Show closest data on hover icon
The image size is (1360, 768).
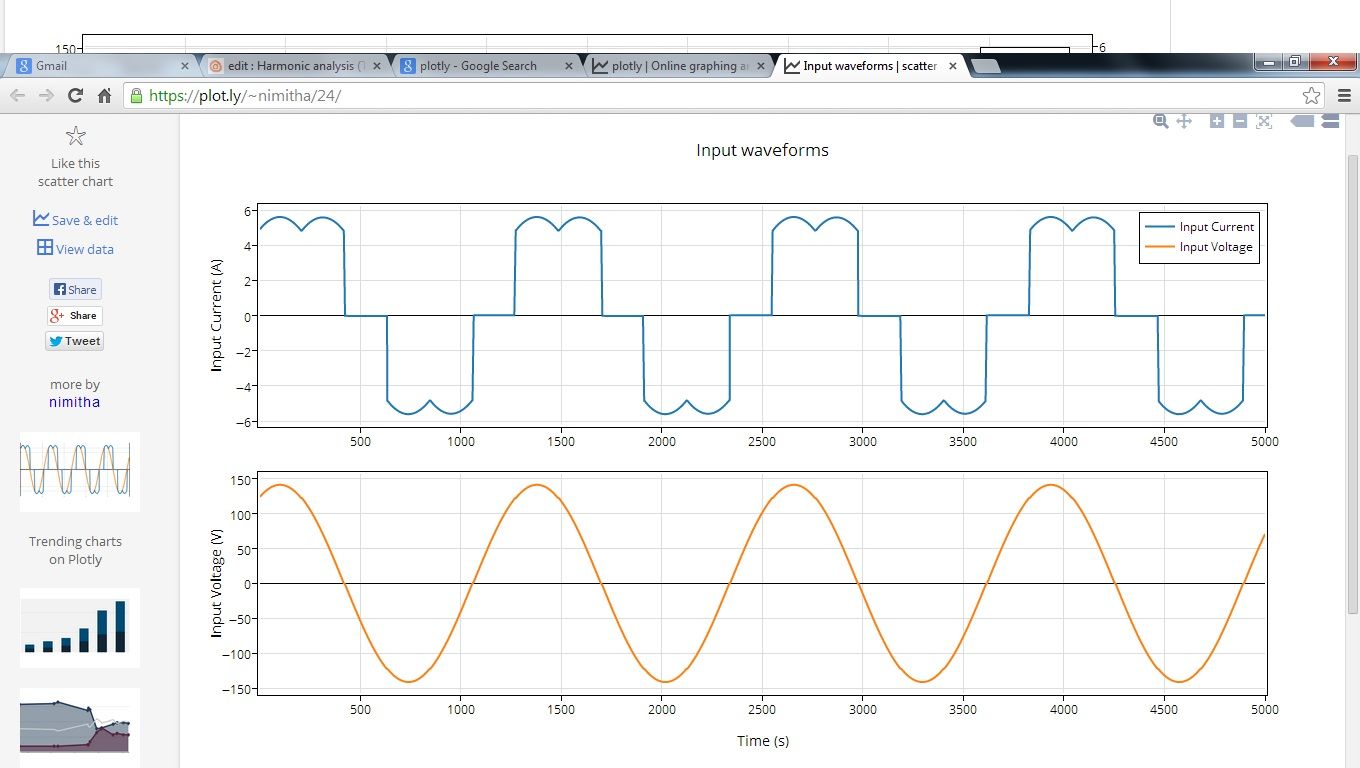(1302, 121)
